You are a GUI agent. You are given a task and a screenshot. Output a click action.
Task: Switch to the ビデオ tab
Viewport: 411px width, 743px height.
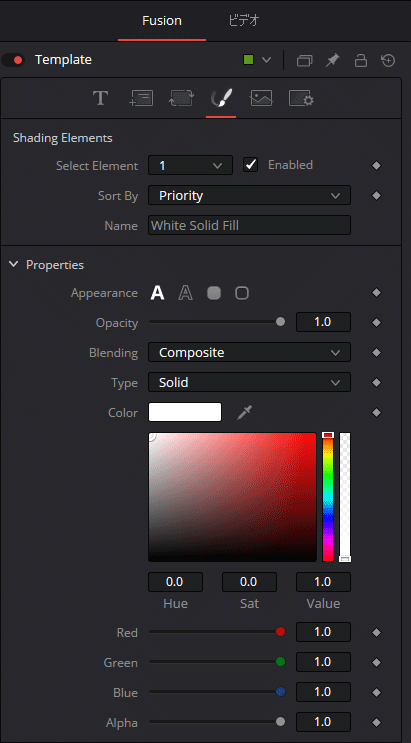pos(244,21)
